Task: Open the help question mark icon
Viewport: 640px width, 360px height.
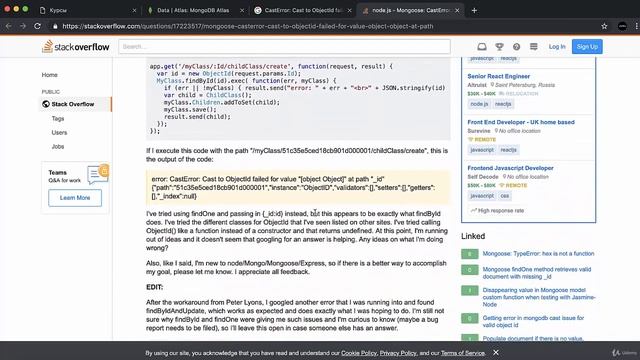Action: click(516, 47)
